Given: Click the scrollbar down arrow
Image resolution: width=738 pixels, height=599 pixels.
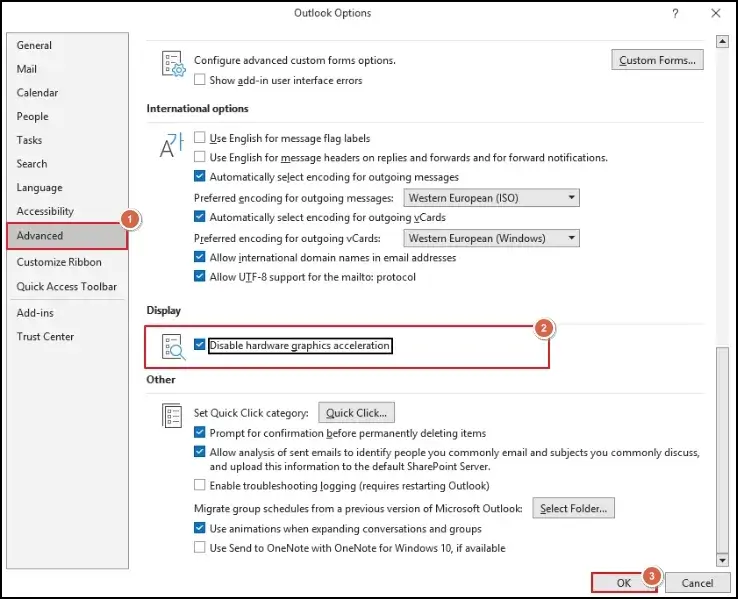Looking at the screenshot, I should pos(722,559).
